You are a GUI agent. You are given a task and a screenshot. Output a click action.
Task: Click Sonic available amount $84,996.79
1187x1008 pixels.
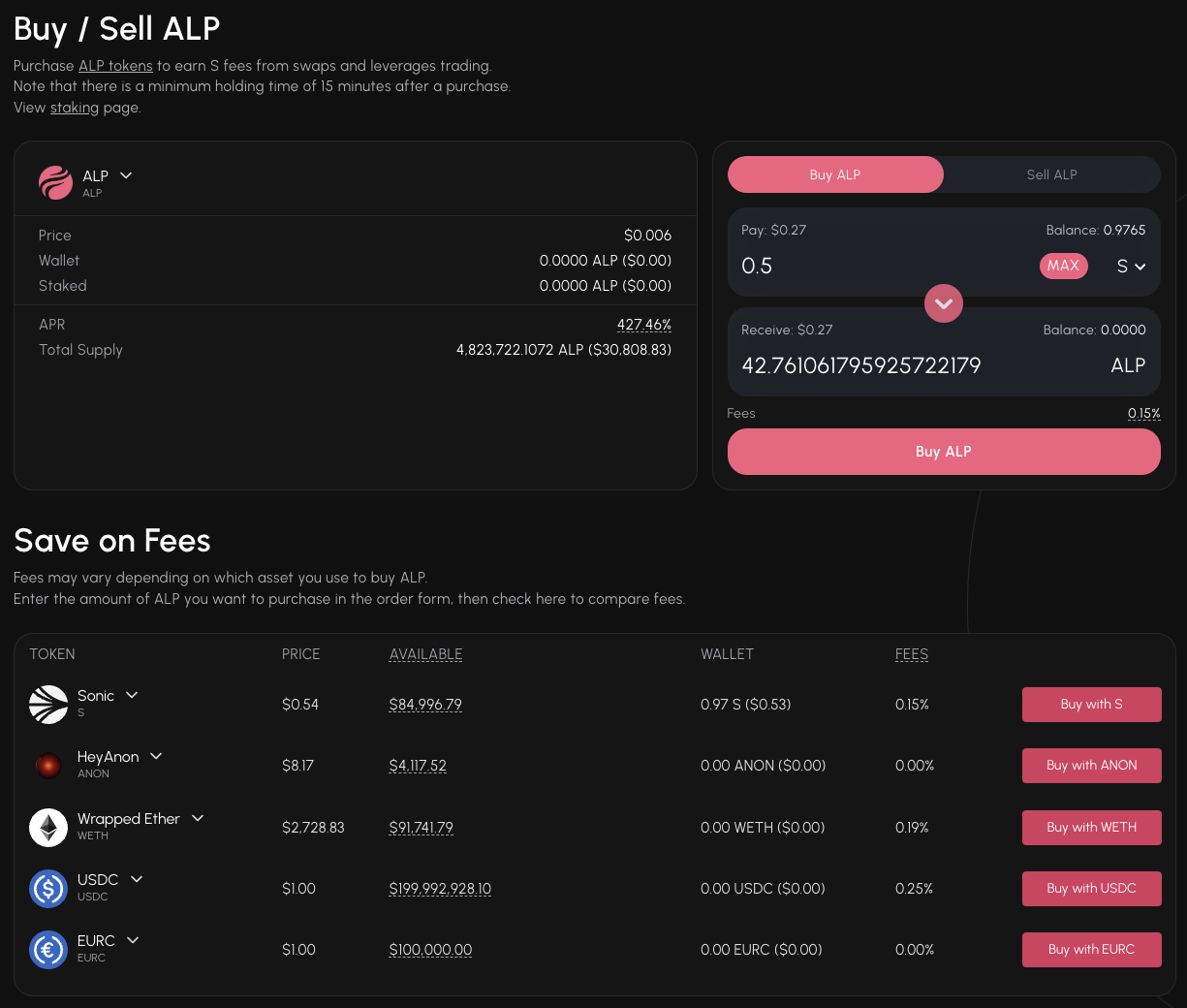[x=425, y=705]
